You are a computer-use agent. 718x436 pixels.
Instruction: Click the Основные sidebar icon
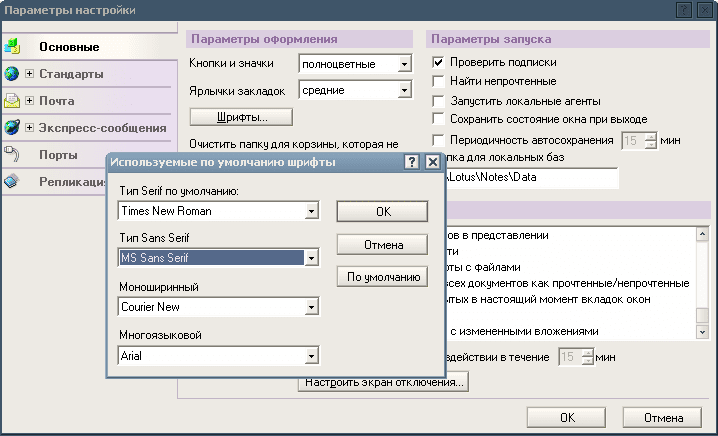12,46
